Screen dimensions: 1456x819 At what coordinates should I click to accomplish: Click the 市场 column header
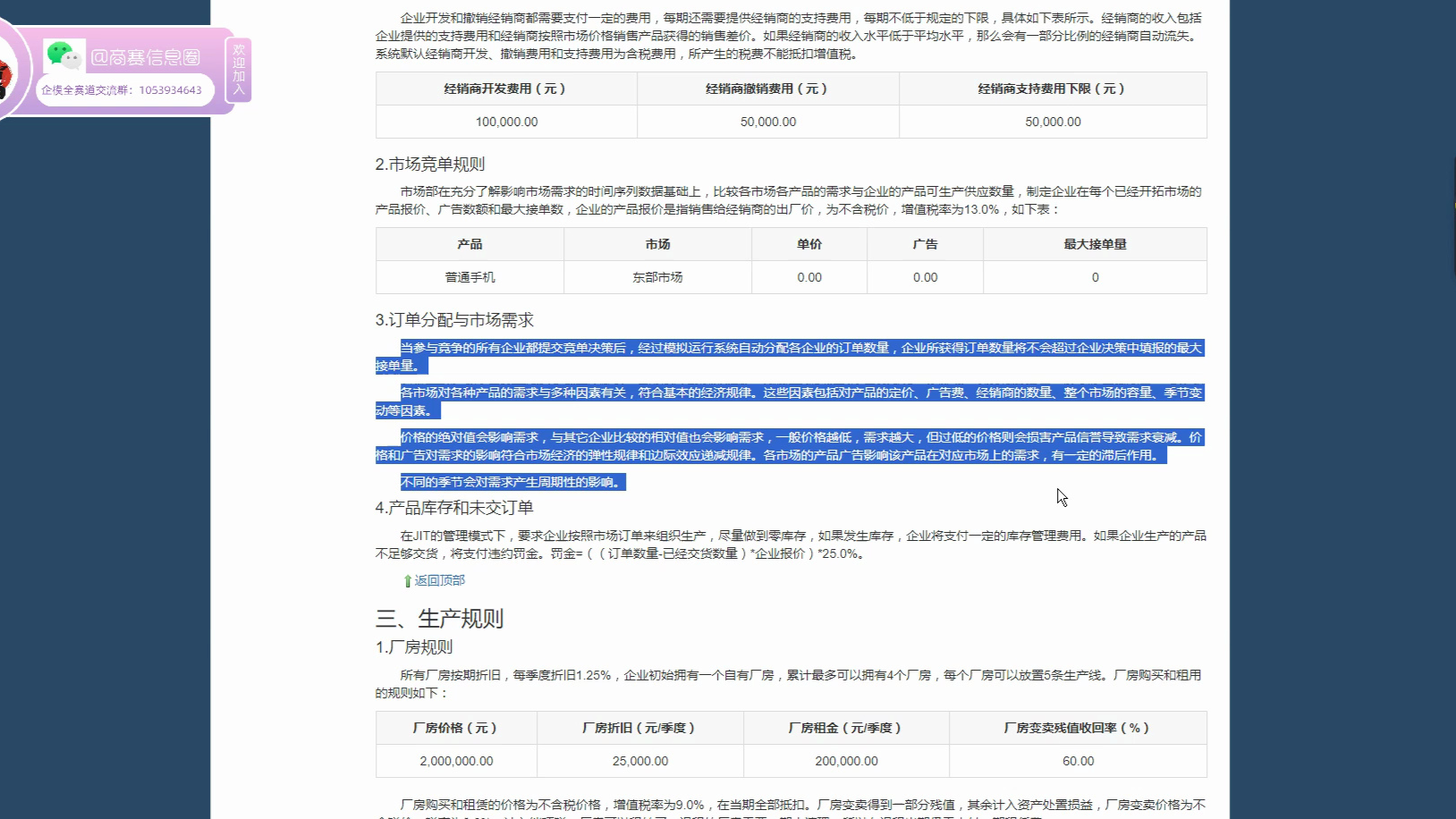point(657,244)
